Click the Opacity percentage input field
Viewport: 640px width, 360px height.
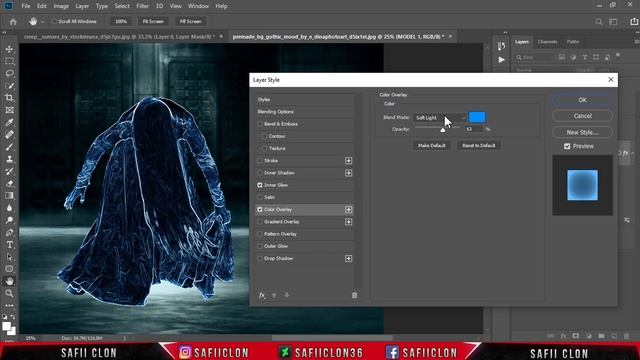pyautogui.click(x=473, y=129)
